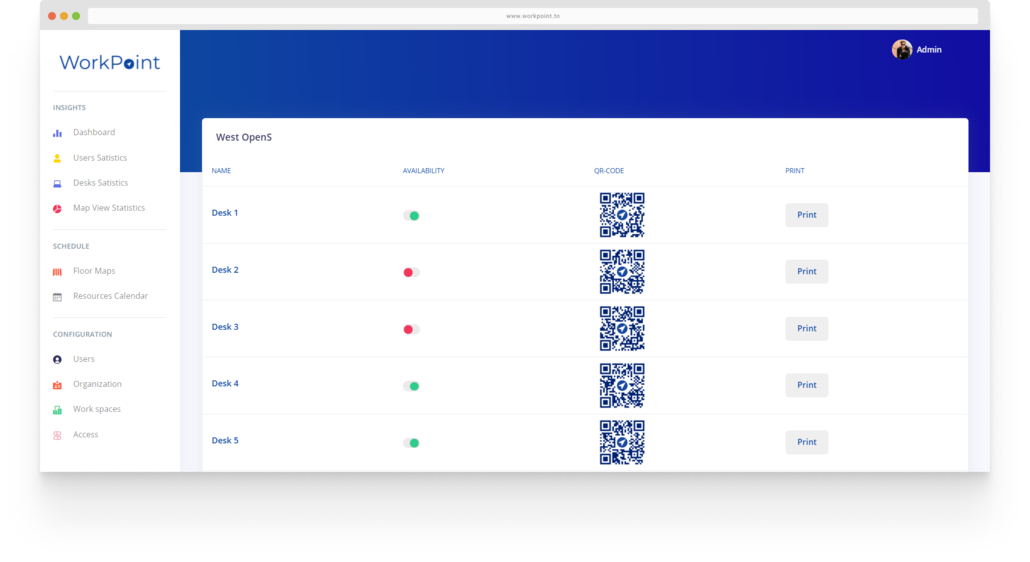The image size is (1030, 562).
Task: Click Print for Desk 4
Action: [x=807, y=385]
